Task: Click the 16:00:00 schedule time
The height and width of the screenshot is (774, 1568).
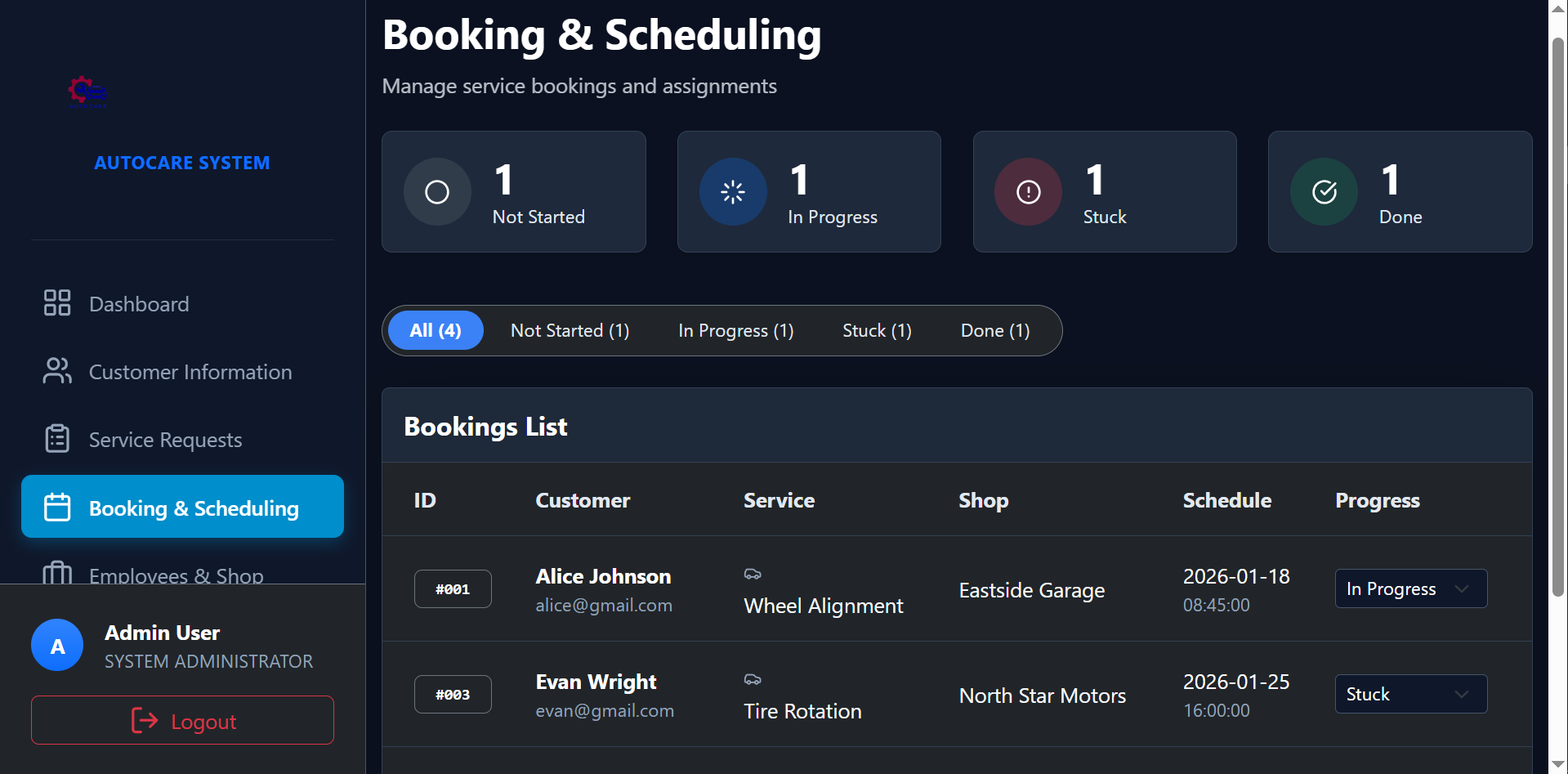Action: [1216, 711]
